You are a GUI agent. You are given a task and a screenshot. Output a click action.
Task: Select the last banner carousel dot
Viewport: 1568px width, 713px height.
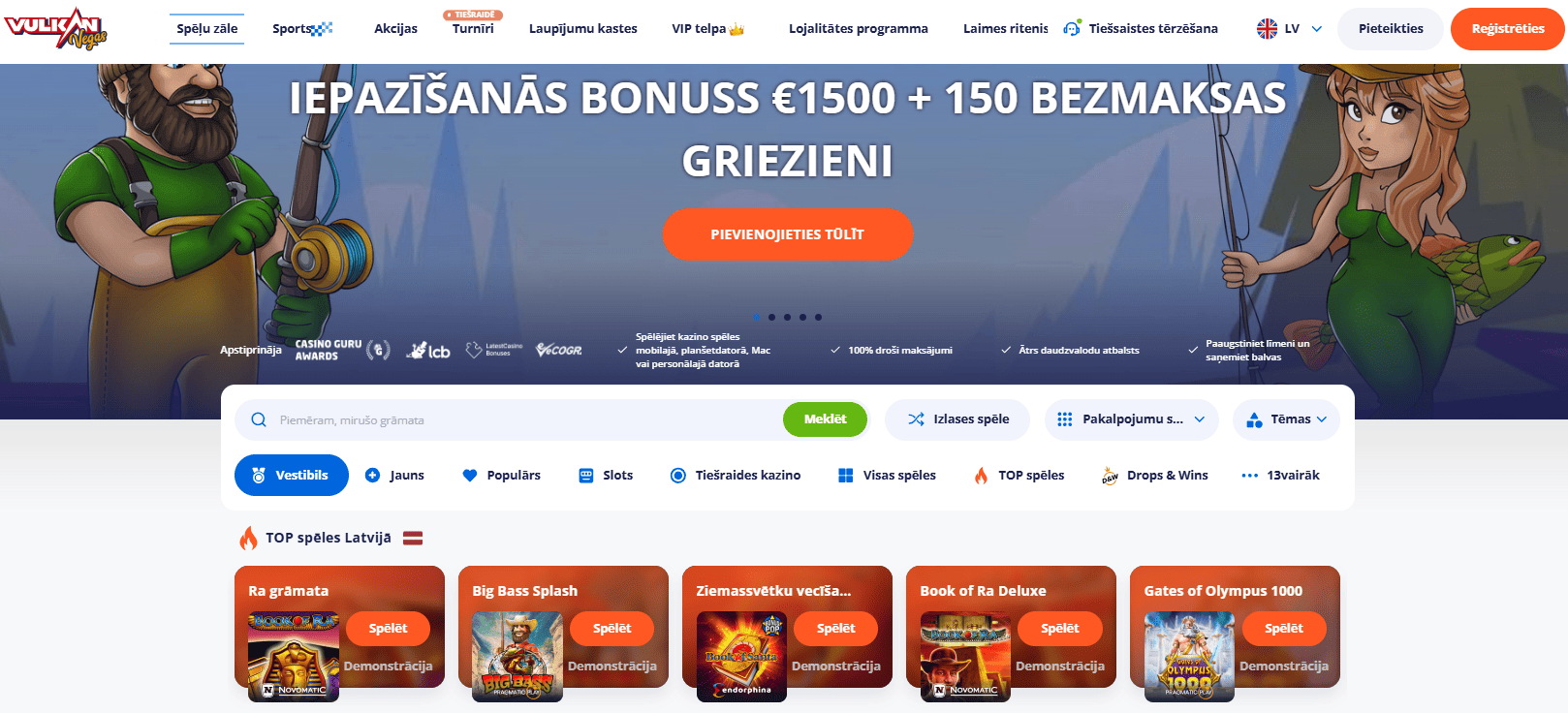(818, 317)
